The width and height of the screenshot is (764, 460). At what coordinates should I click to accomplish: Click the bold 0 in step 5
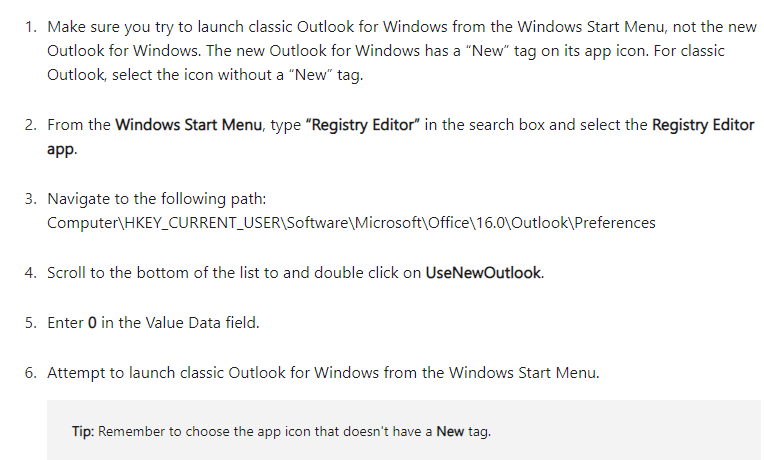(92, 323)
